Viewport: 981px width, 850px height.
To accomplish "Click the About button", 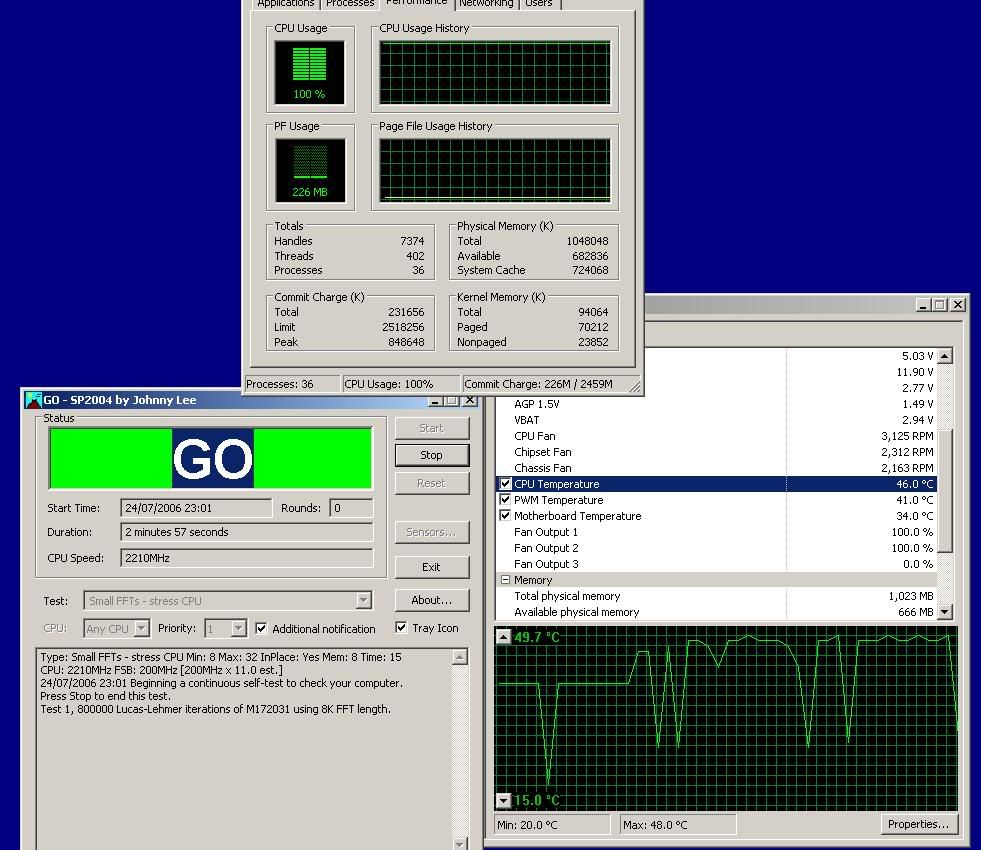I will [431, 600].
